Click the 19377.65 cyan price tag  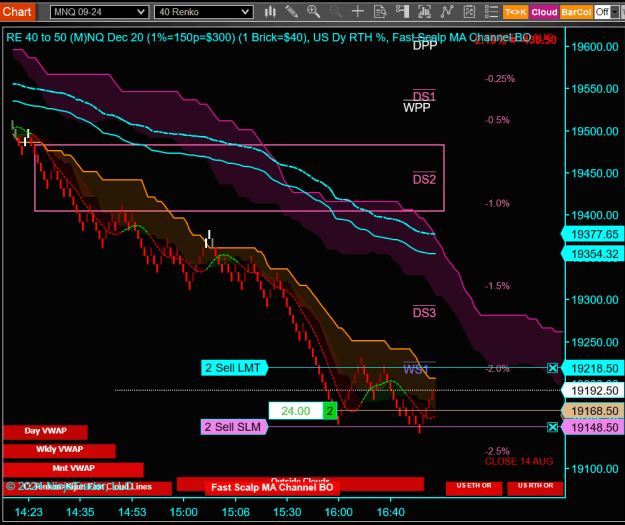pyautogui.click(x=593, y=234)
